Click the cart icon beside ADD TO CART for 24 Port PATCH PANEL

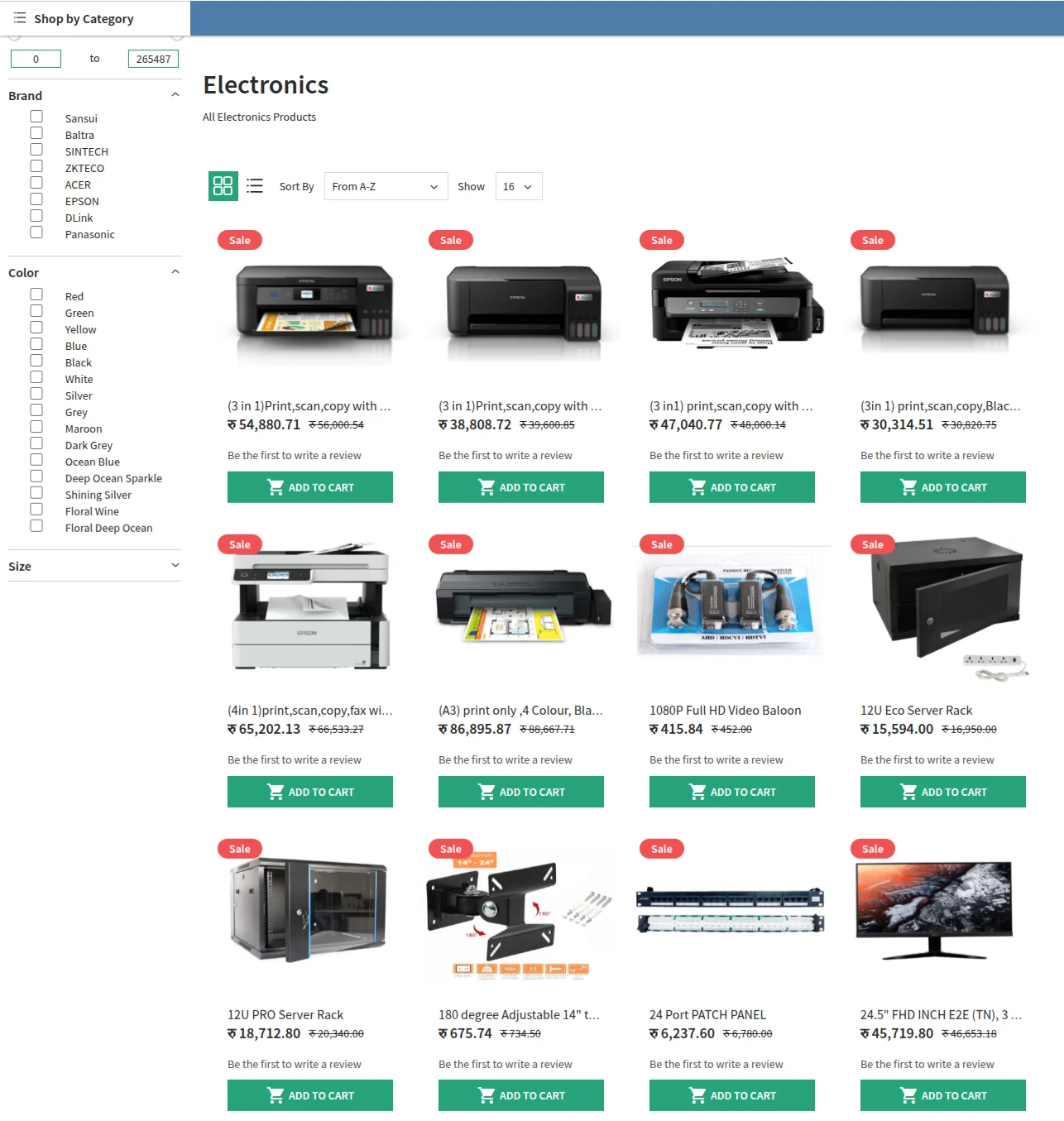point(697,1095)
